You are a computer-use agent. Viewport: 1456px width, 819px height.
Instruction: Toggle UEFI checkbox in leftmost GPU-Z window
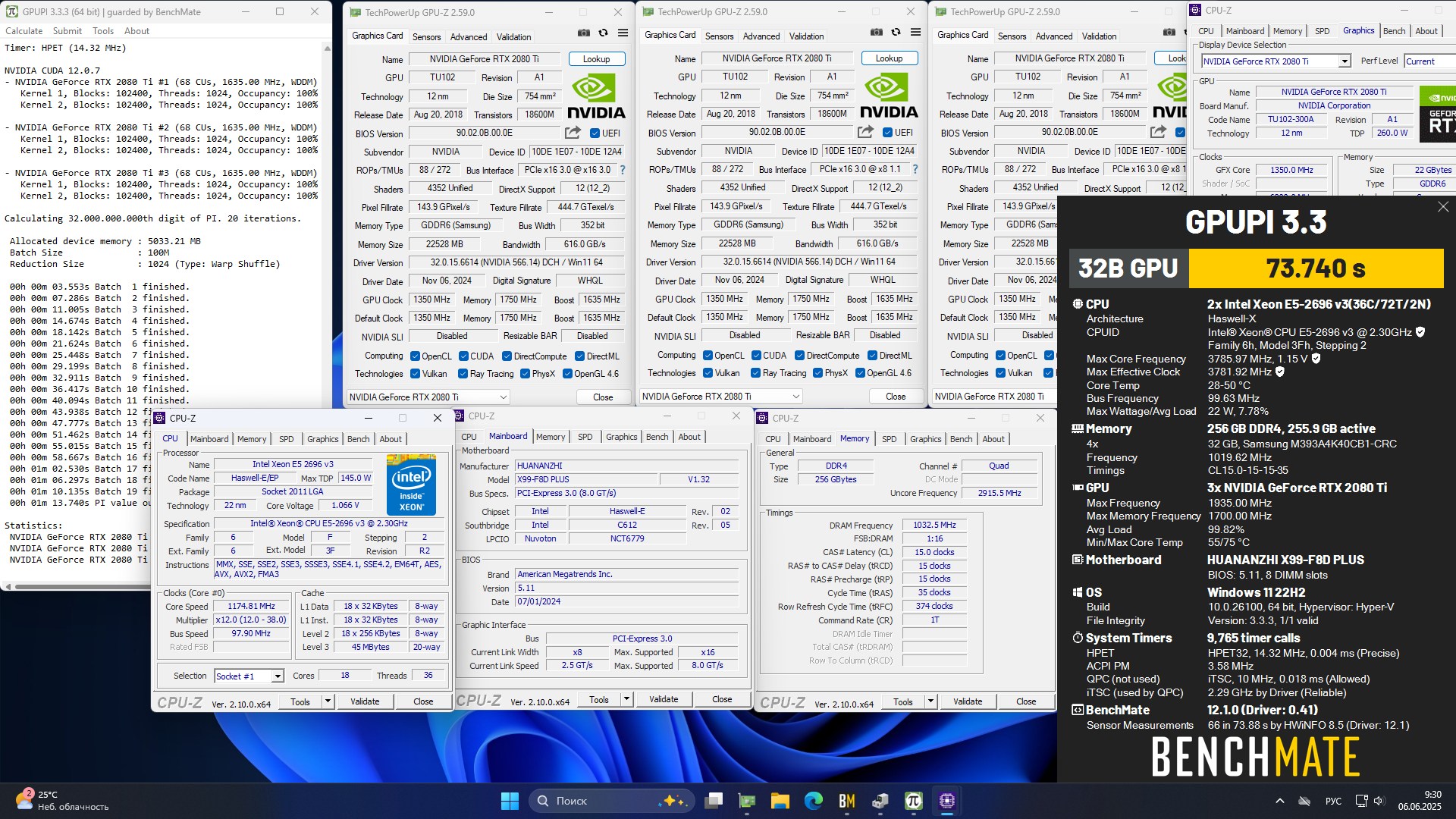(594, 133)
